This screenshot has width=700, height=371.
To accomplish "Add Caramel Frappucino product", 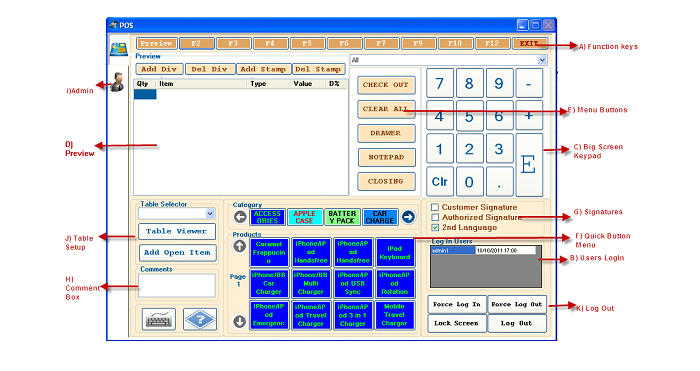I will point(269,252).
